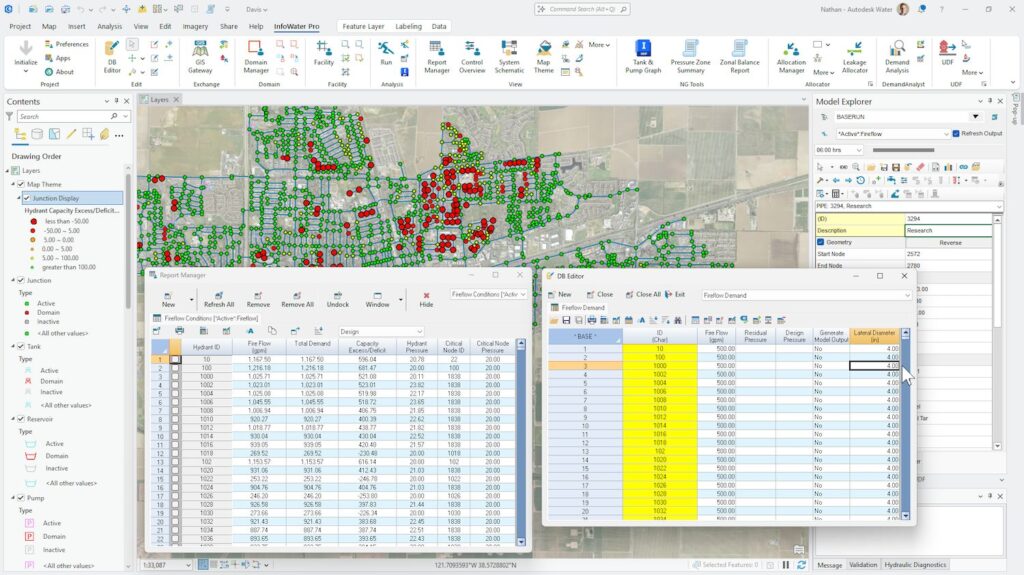
Task: Toggle the Refresh Output checkbox
Action: [x=956, y=133]
